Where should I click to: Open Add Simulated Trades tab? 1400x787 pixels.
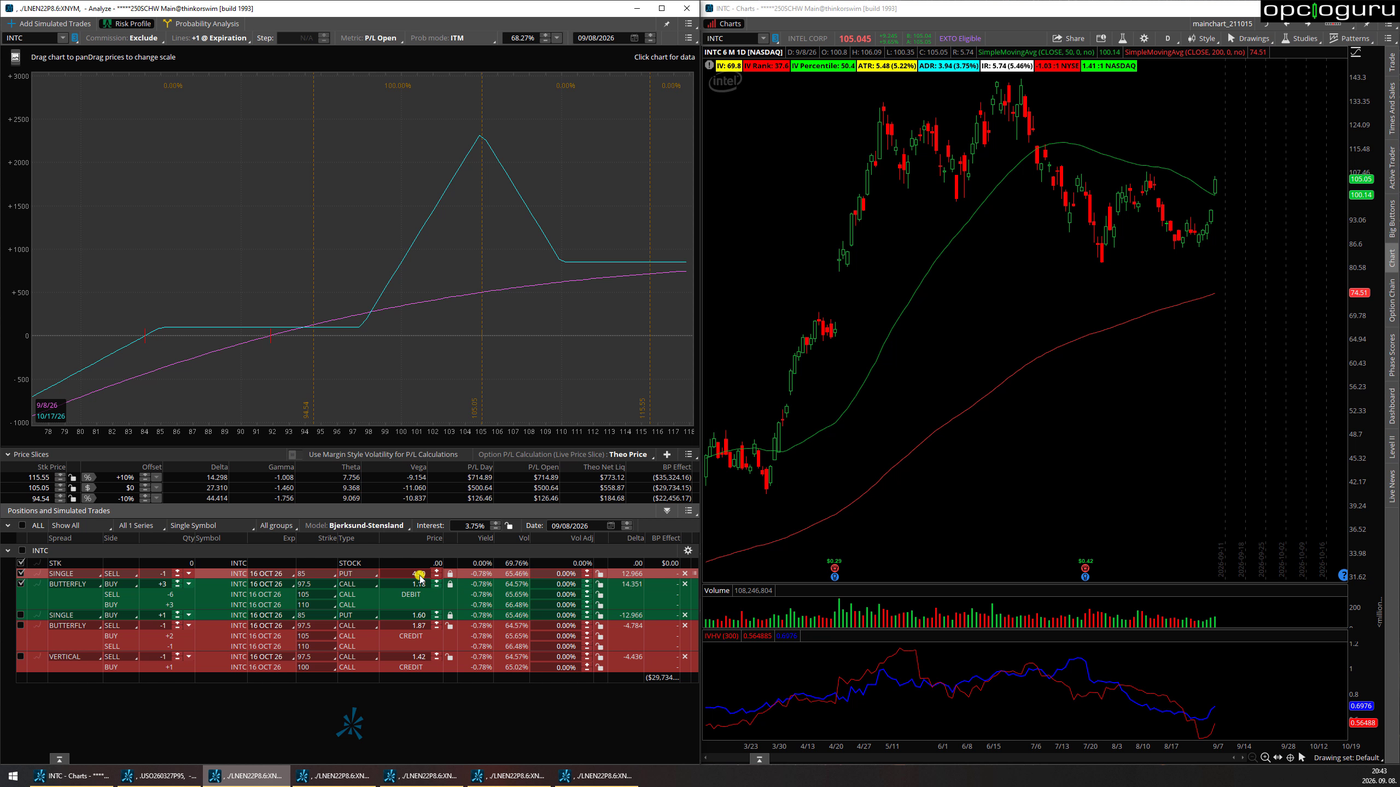48,23
